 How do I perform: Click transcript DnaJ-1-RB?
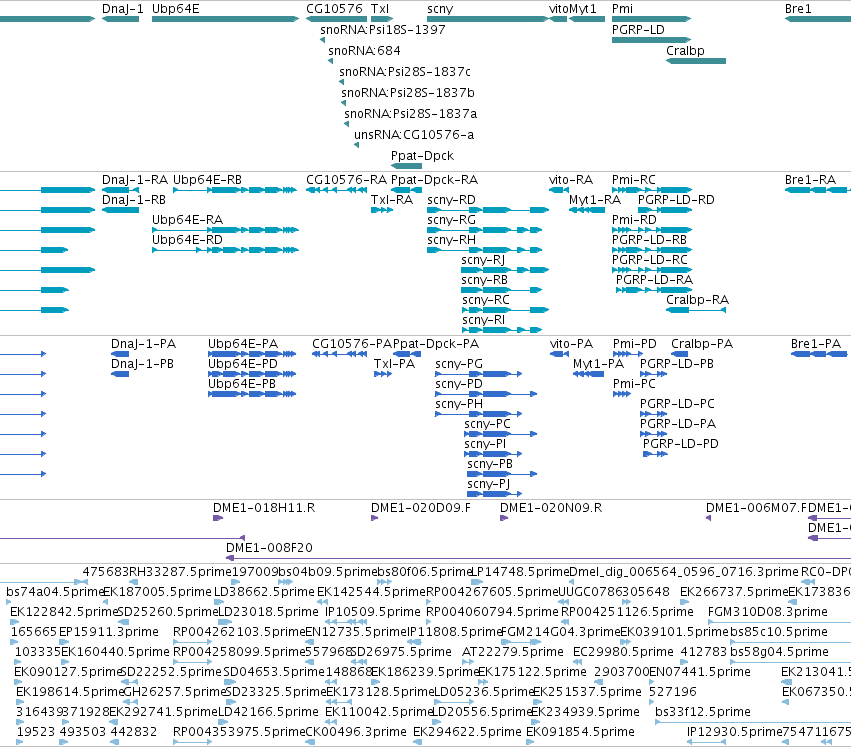[x=134, y=200]
